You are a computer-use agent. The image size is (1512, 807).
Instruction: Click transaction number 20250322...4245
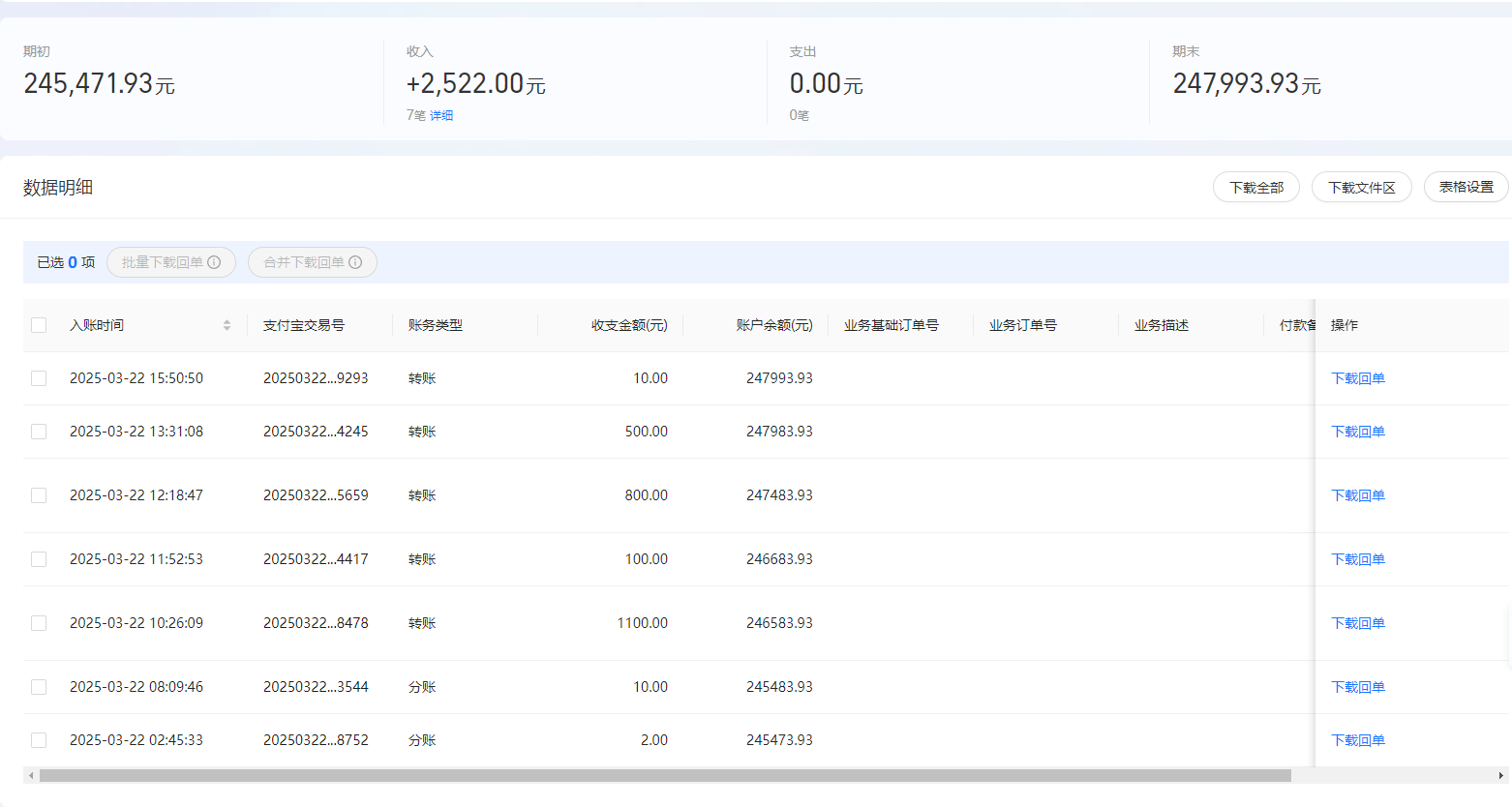coord(316,432)
